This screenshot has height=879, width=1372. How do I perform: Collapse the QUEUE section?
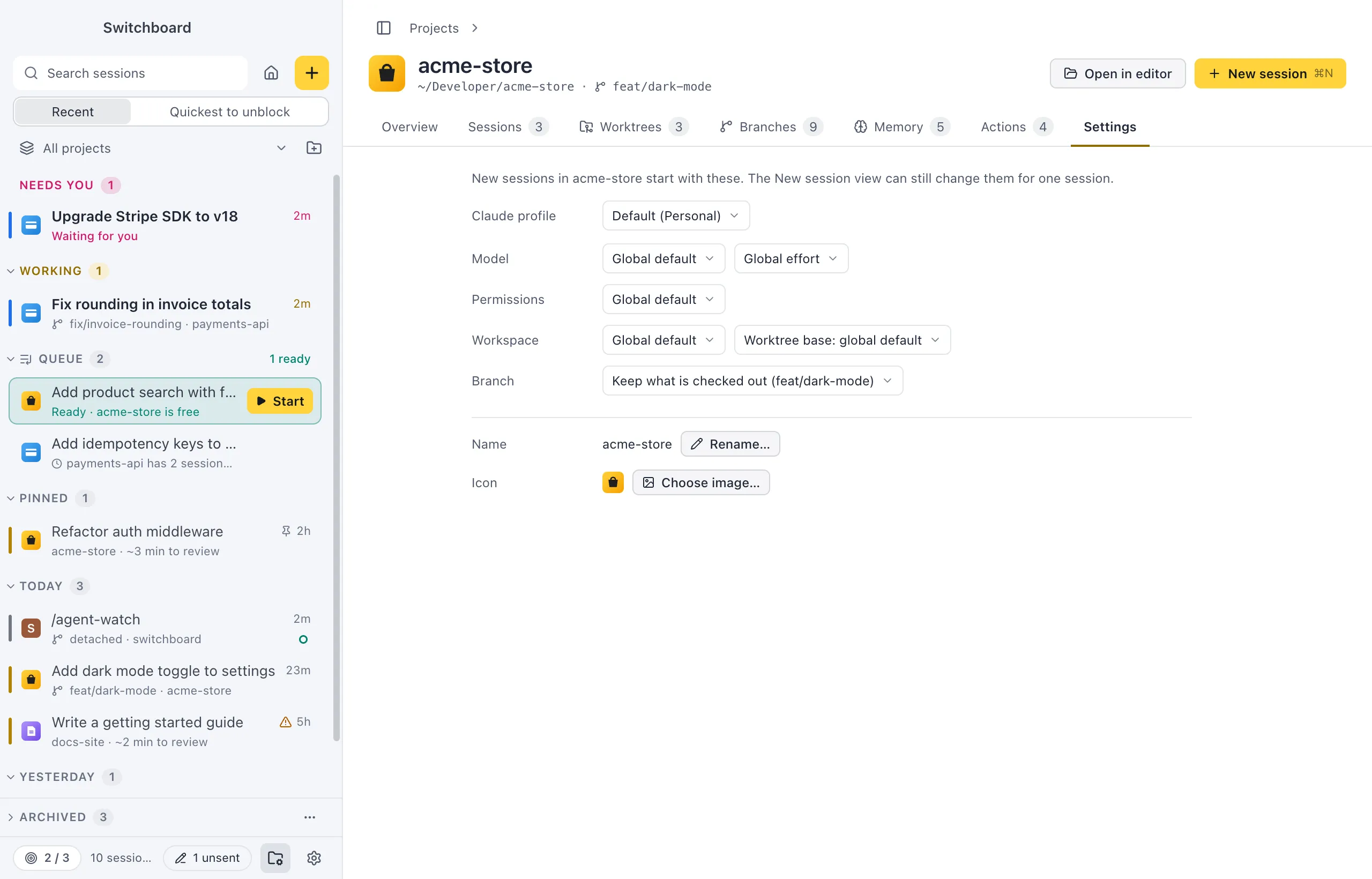click(10, 359)
